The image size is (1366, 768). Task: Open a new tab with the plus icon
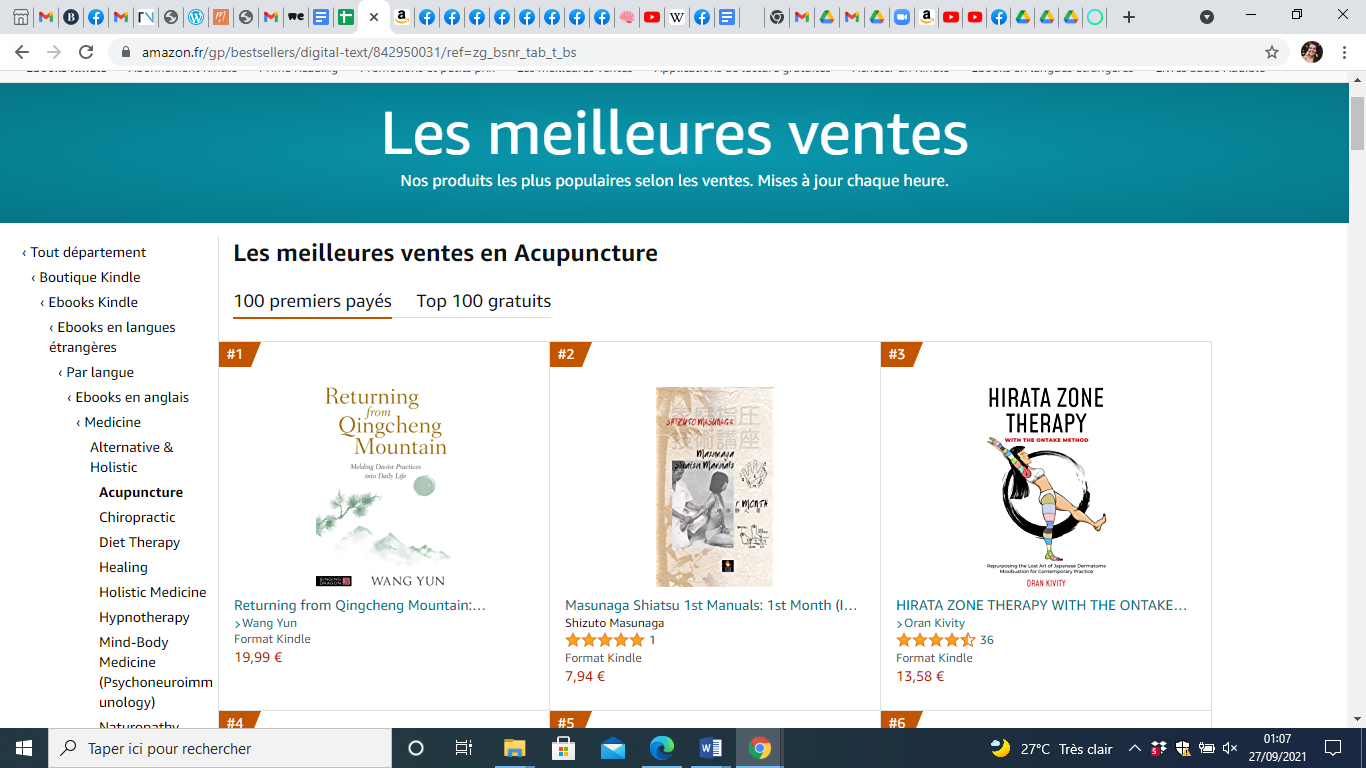(x=1129, y=17)
